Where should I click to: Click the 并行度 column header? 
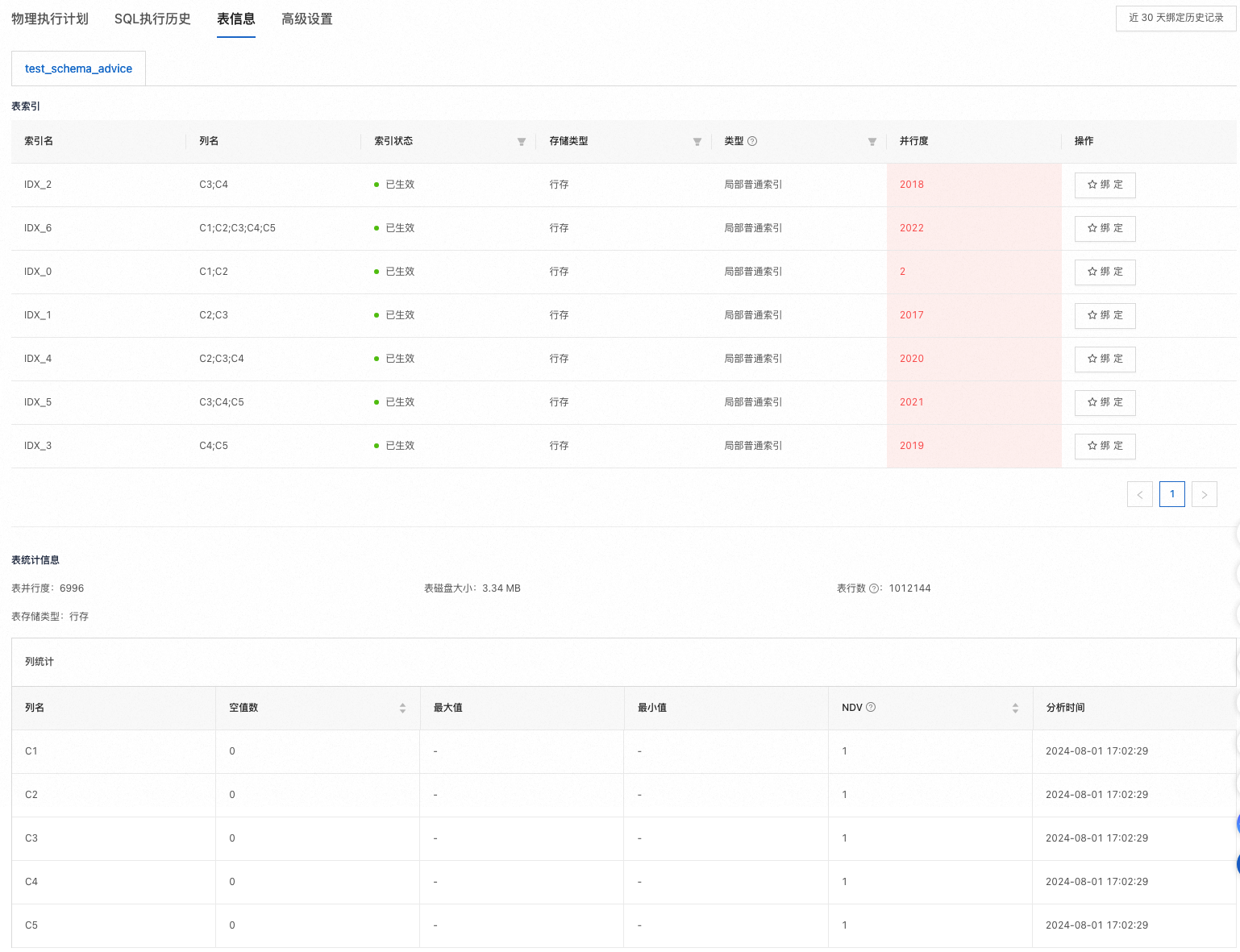(x=914, y=141)
